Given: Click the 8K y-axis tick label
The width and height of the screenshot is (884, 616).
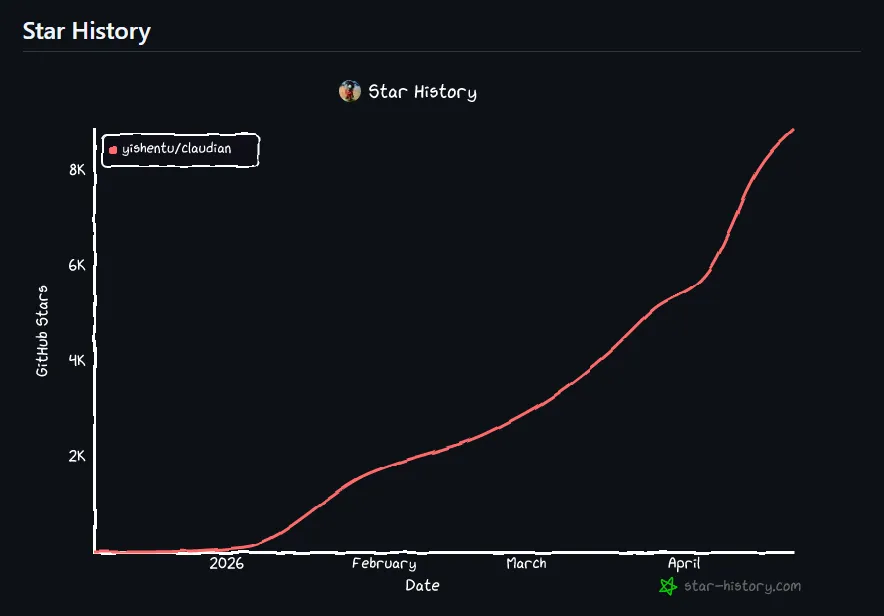Looking at the screenshot, I should pyautogui.click(x=77, y=170).
